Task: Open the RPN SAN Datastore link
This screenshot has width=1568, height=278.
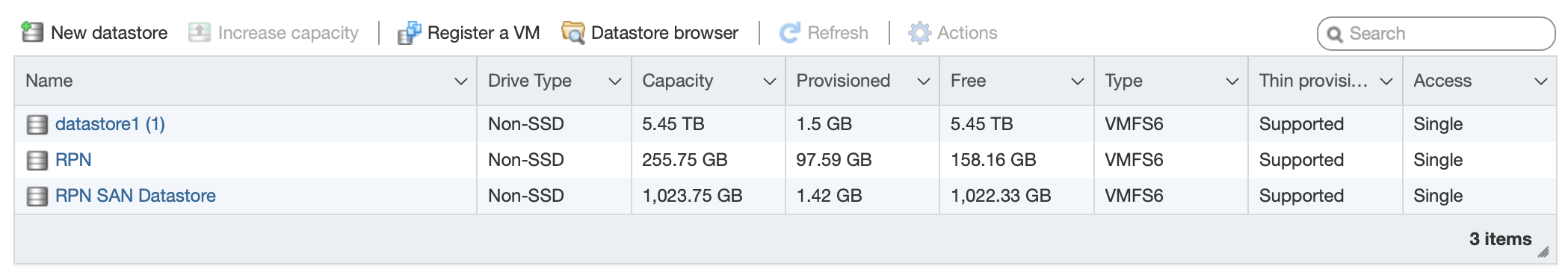Action: point(135,196)
